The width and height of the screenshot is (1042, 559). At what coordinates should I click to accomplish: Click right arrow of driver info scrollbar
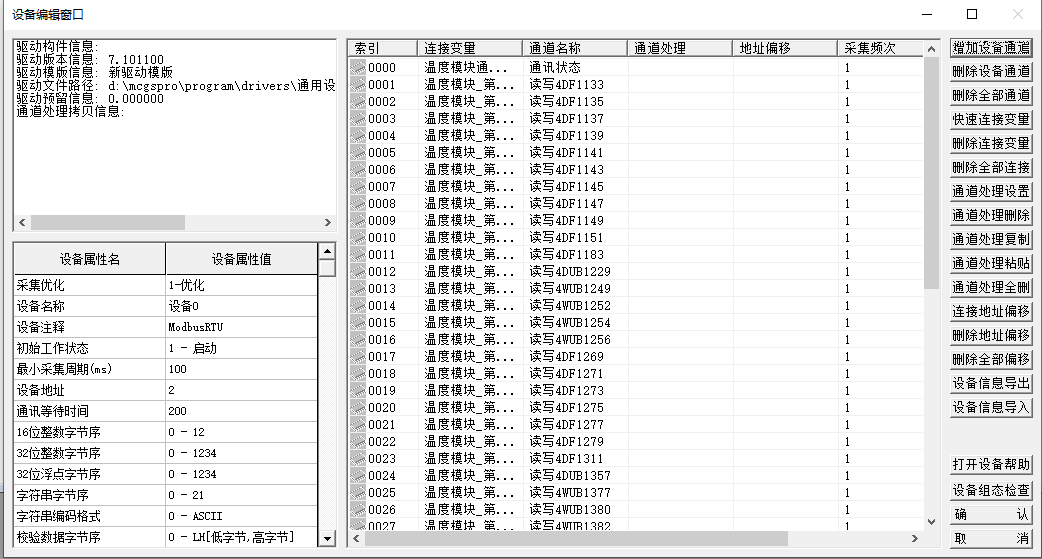point(327,223)
